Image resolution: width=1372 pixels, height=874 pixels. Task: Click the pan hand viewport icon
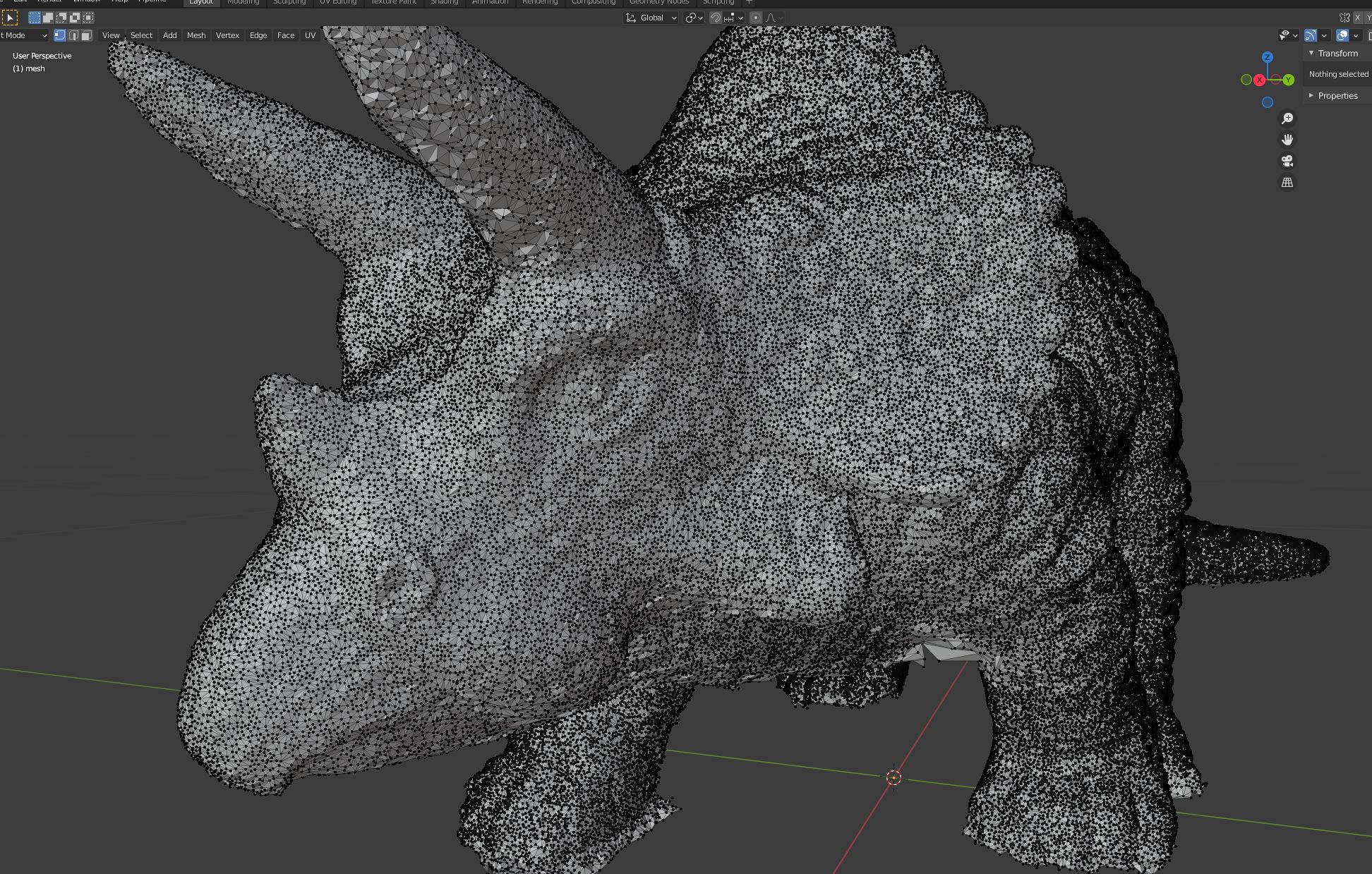pos(1287,140)
